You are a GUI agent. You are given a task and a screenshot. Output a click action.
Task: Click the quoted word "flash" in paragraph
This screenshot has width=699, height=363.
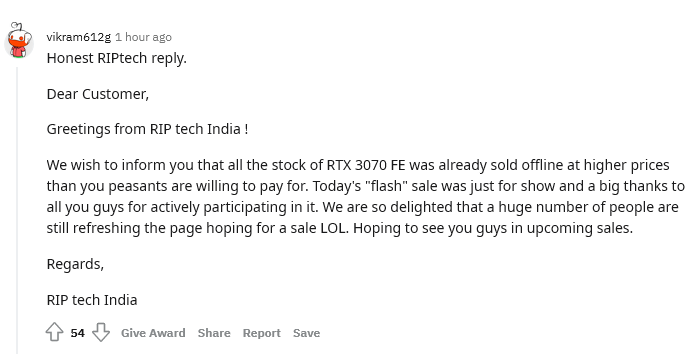(x=387, y=186)
